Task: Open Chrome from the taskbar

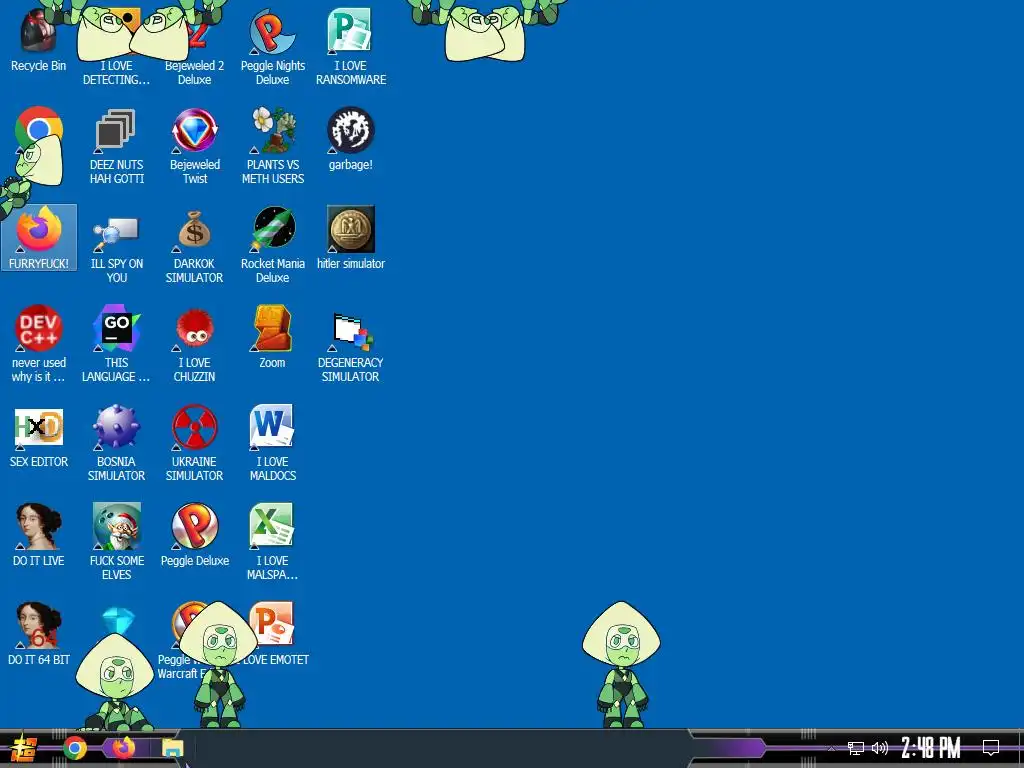Action: (x=75, y=748)
